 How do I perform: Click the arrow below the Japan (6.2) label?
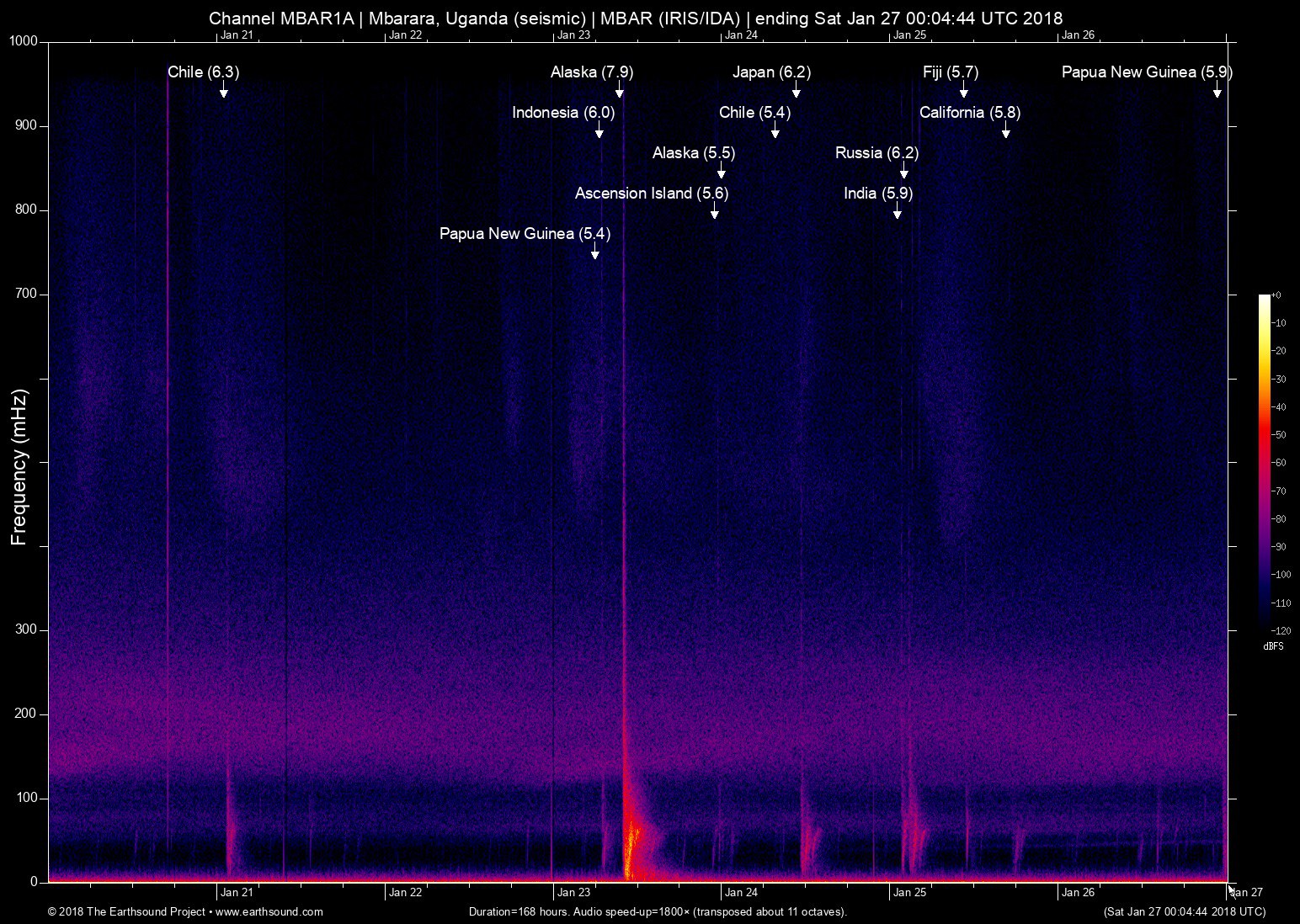coord(796,89)
